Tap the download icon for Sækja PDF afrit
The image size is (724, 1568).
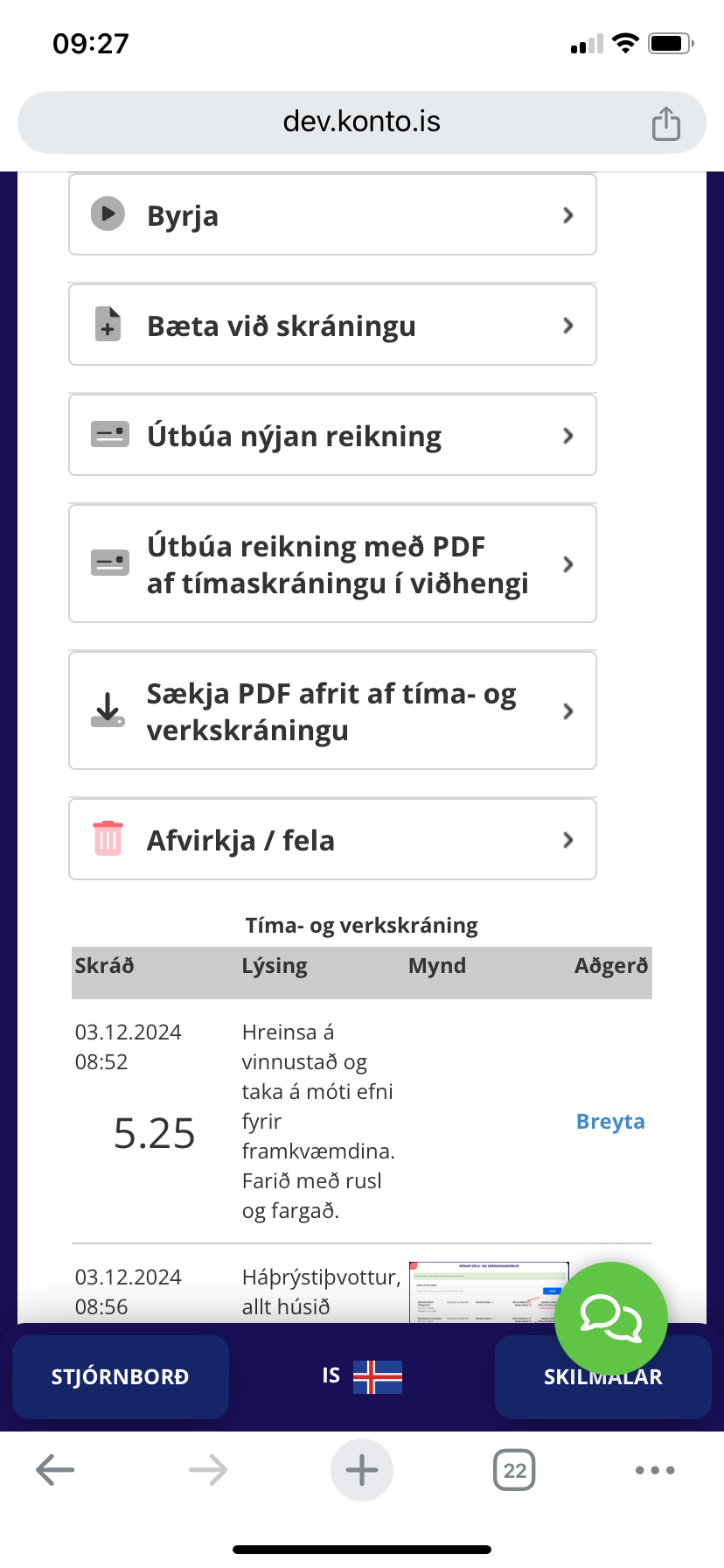click(x=108, y=710)
